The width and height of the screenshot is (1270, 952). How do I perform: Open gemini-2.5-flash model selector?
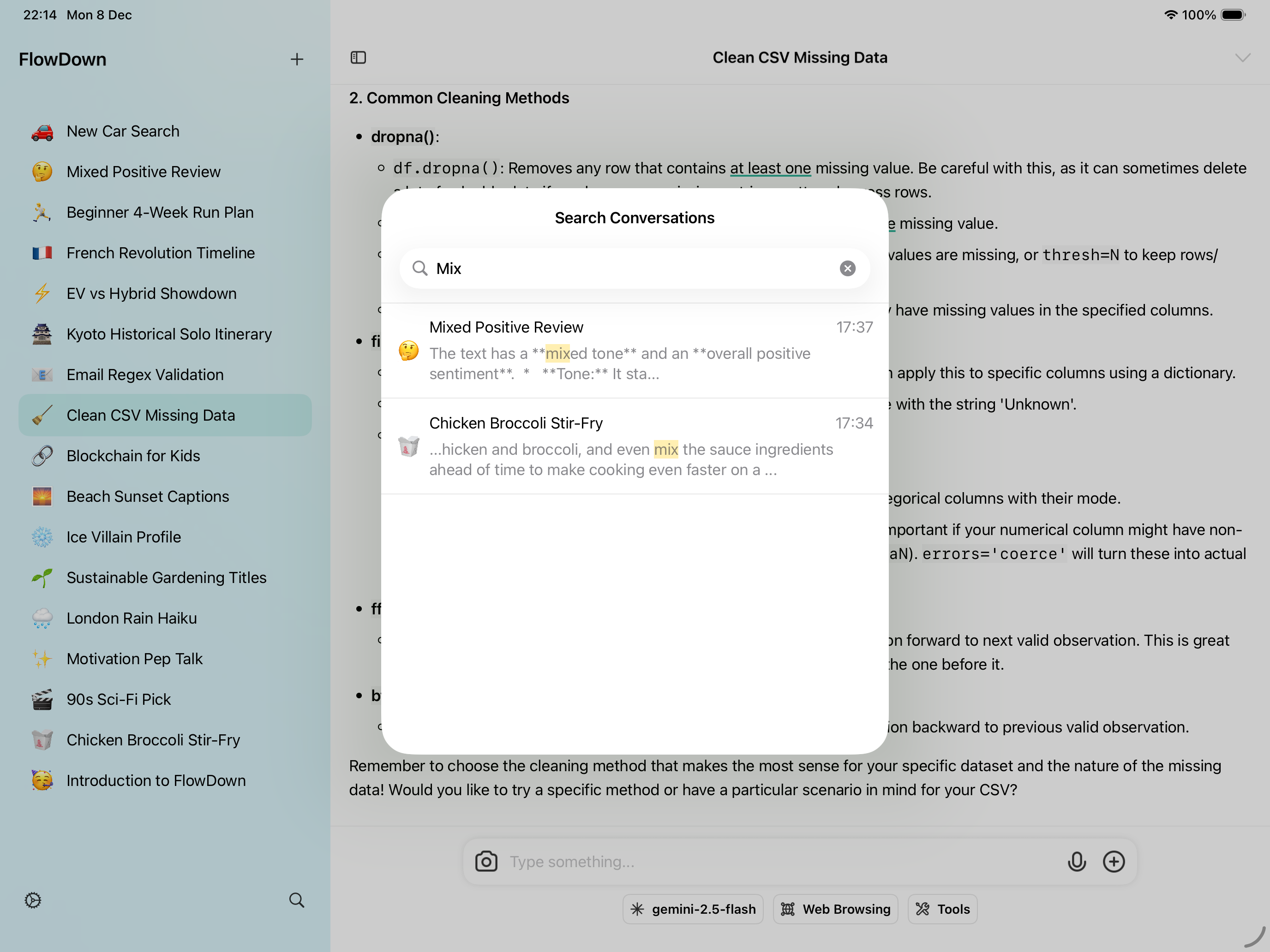(x=693, y=909)
